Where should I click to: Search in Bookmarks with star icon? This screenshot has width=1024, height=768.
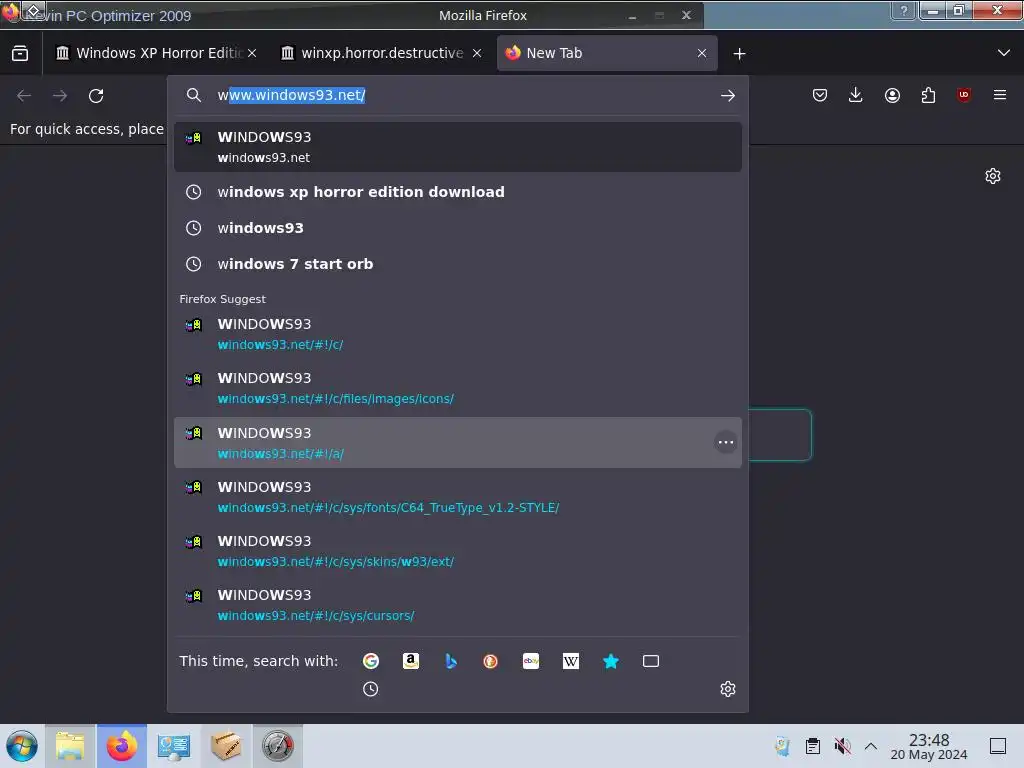pyautogui.click(x=611, y=661)
